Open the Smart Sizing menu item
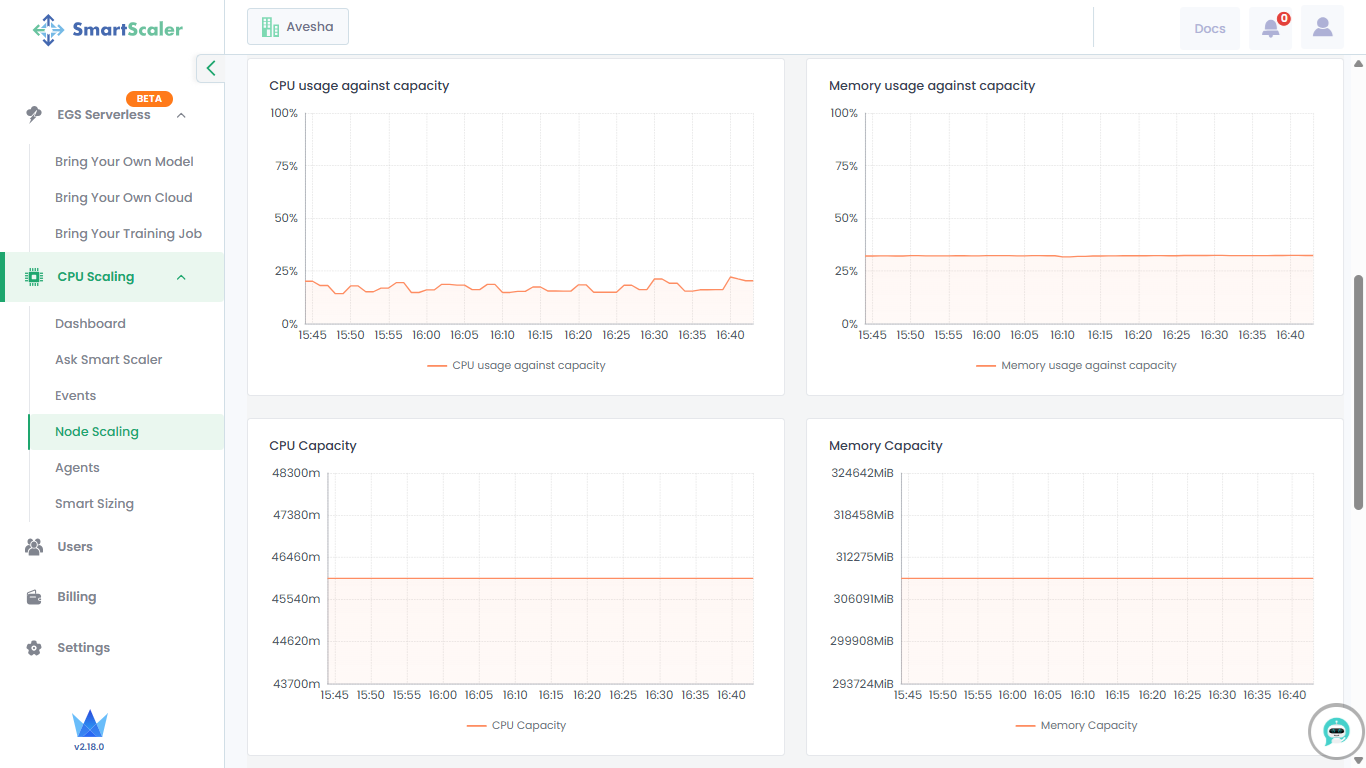 (94, 504)
